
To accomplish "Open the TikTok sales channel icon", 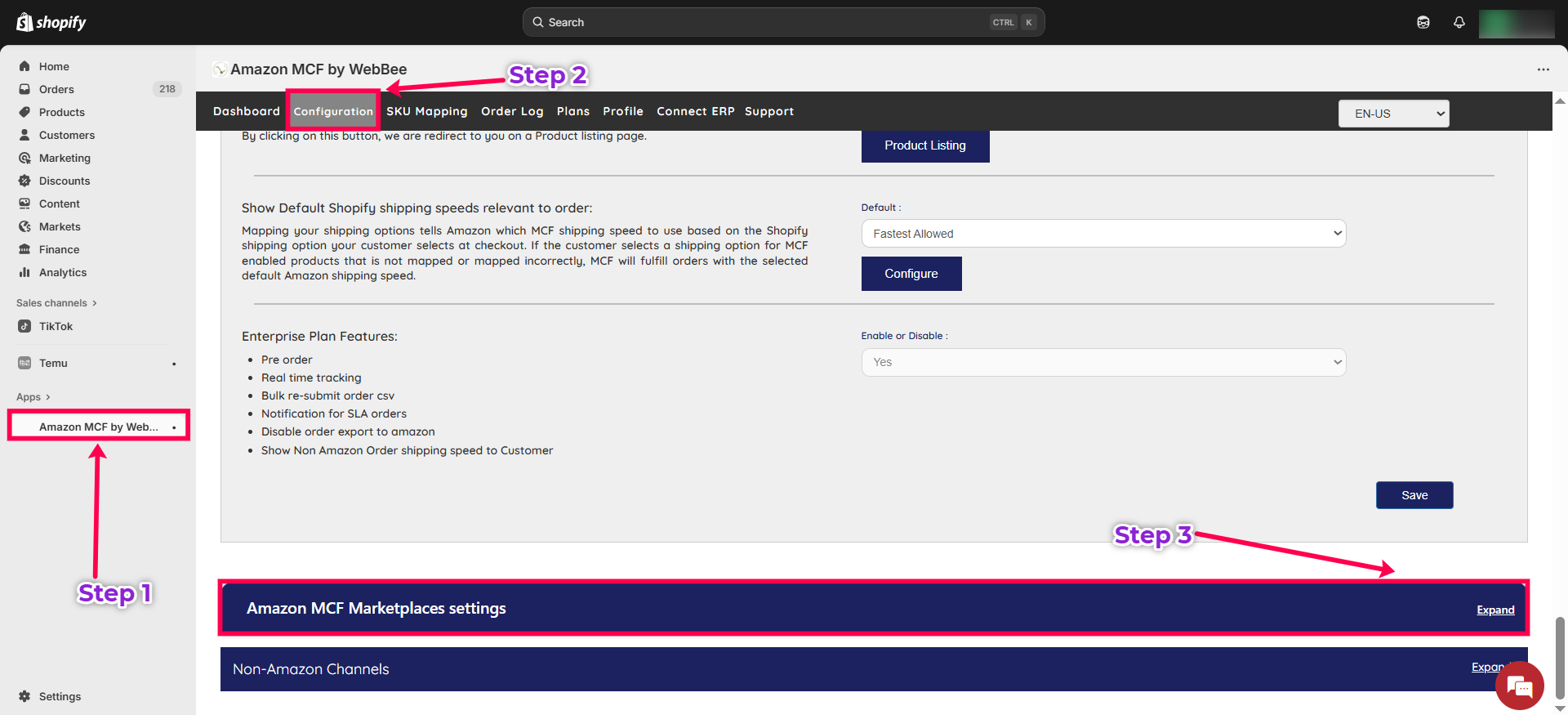I will (24, 326).
